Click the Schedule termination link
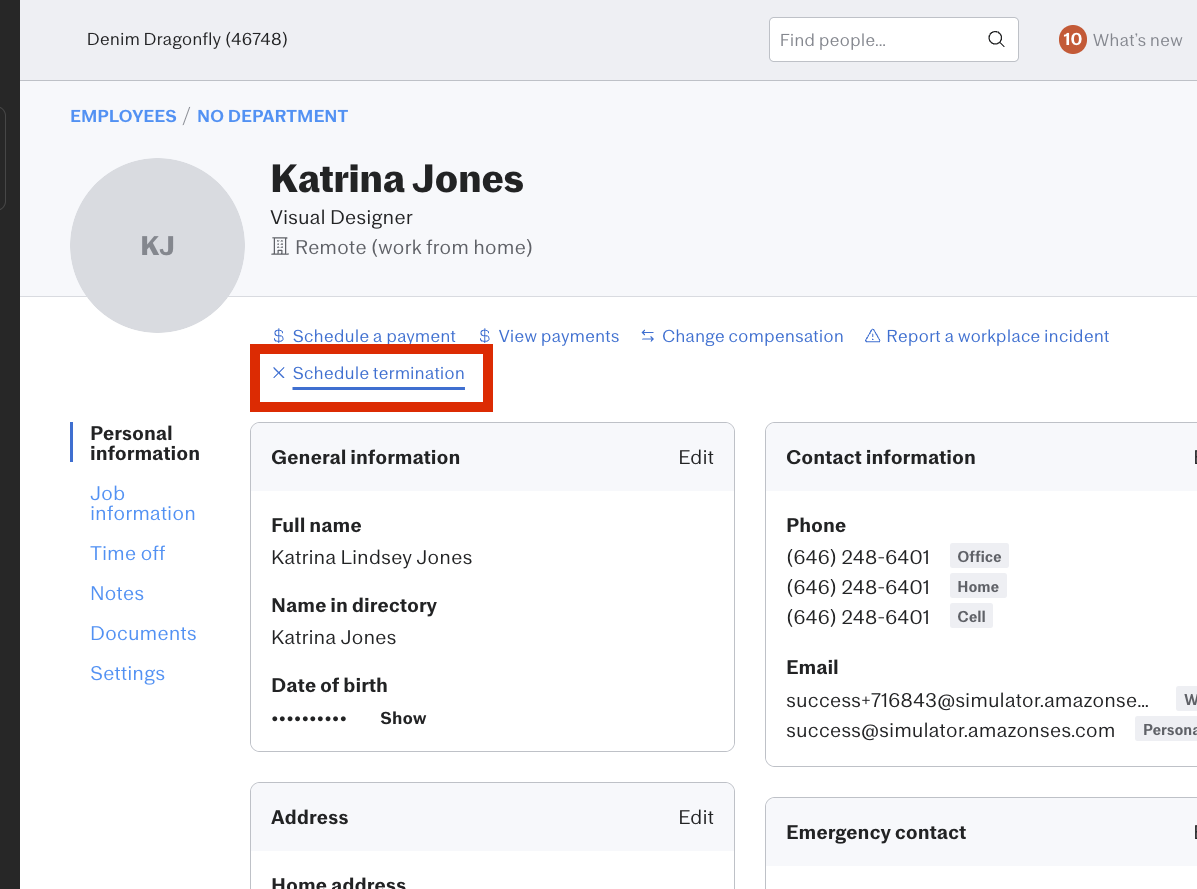 [x=378, y=373]
